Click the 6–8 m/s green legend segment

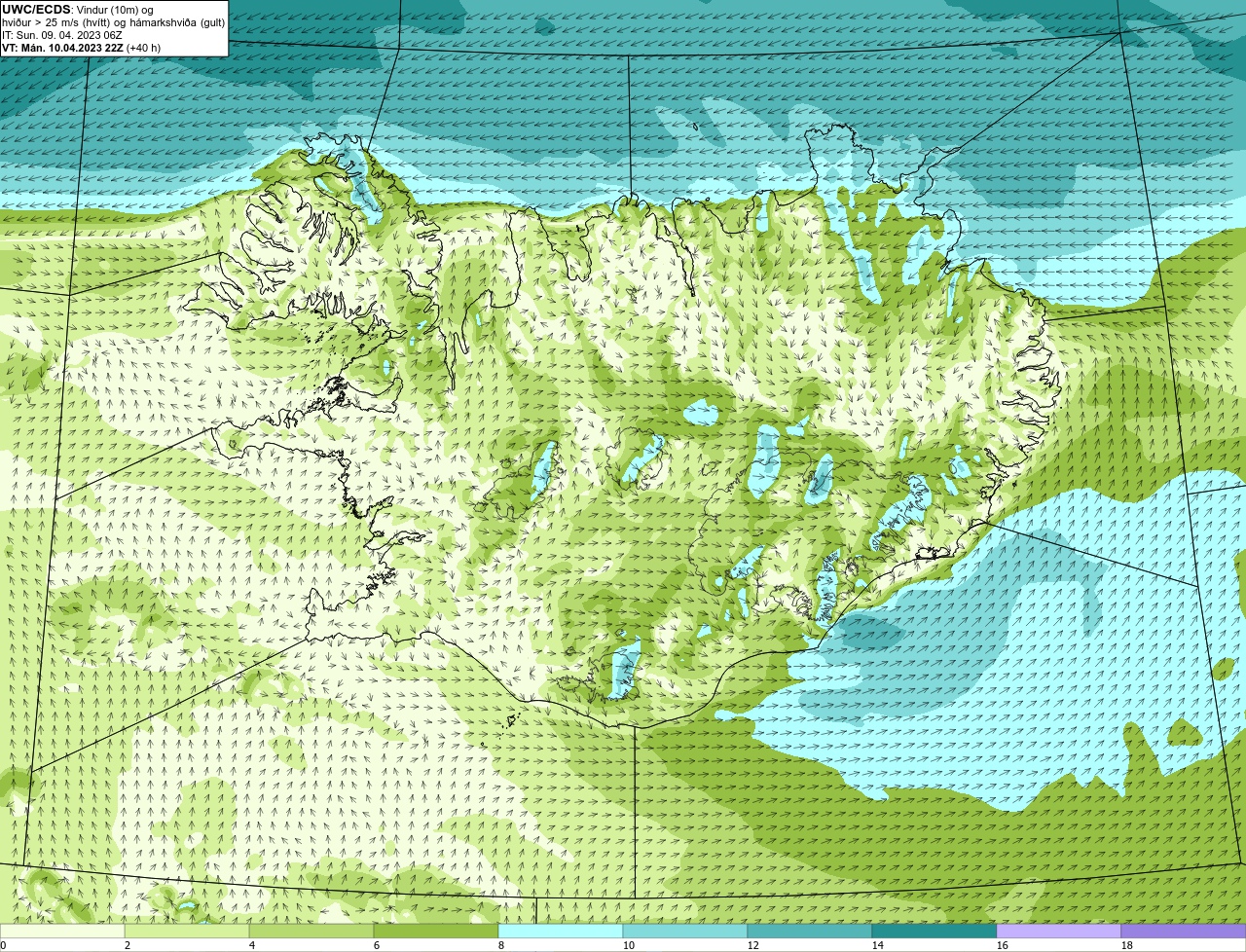point(436,931)
